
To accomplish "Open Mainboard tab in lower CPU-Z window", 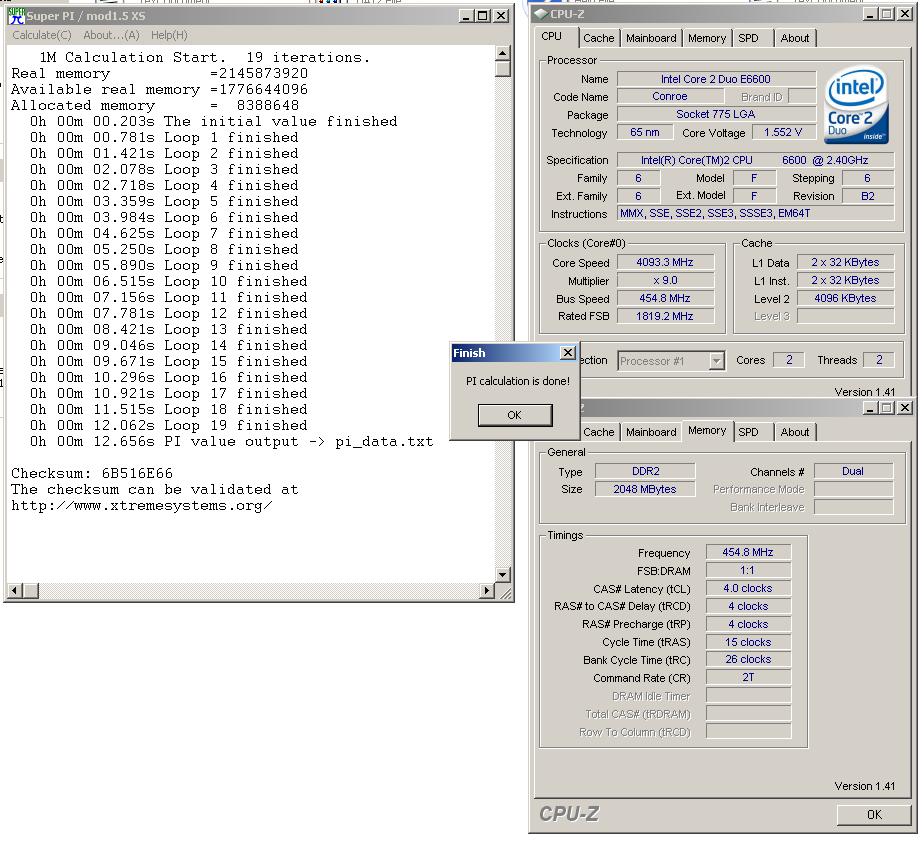I will (x=651, y=432).
